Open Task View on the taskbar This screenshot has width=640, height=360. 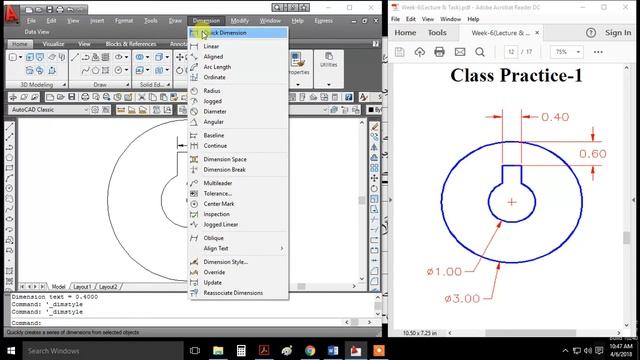click(x=195, y=351)
